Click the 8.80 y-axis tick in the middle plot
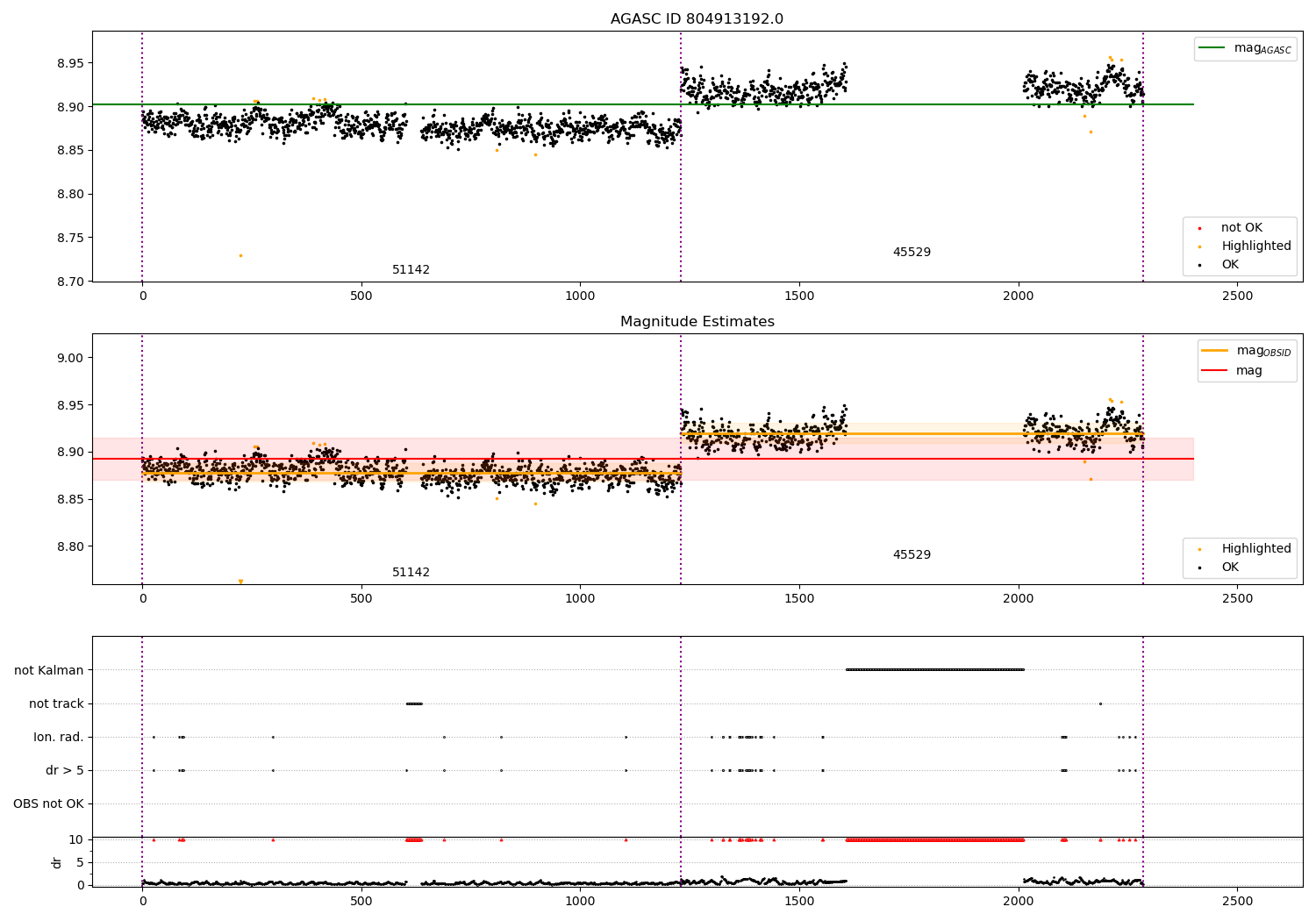The width and height of the screenshot is (1316, 921). point(71,546)
